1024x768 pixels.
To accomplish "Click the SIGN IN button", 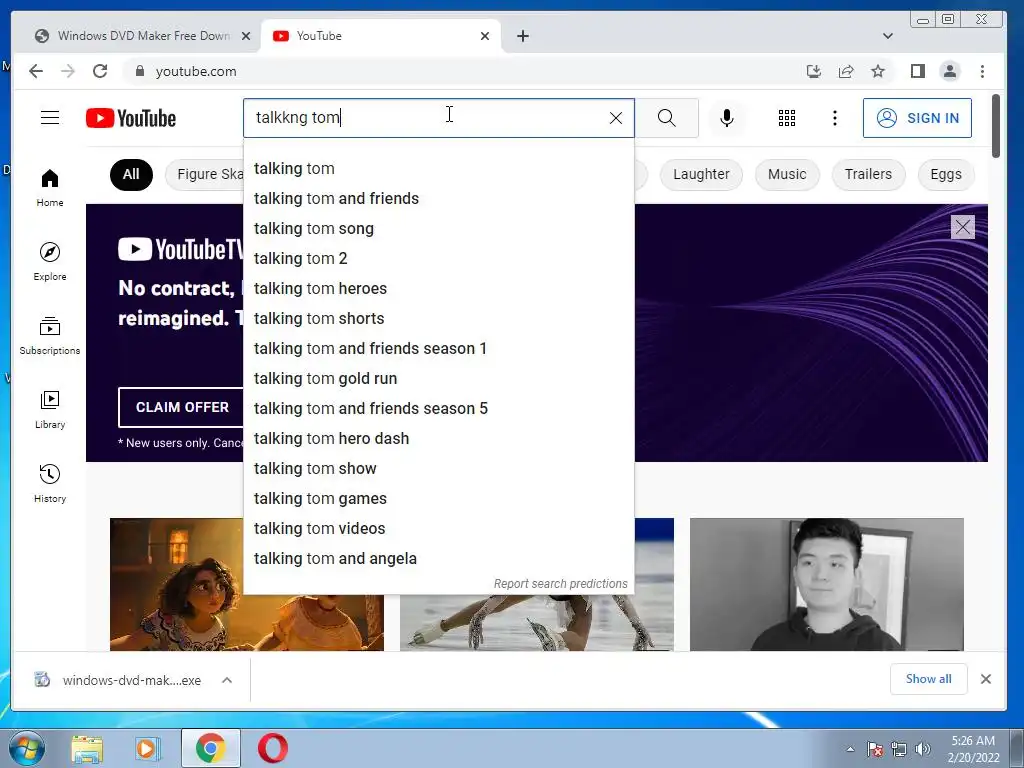I will [x=917, y=118].
